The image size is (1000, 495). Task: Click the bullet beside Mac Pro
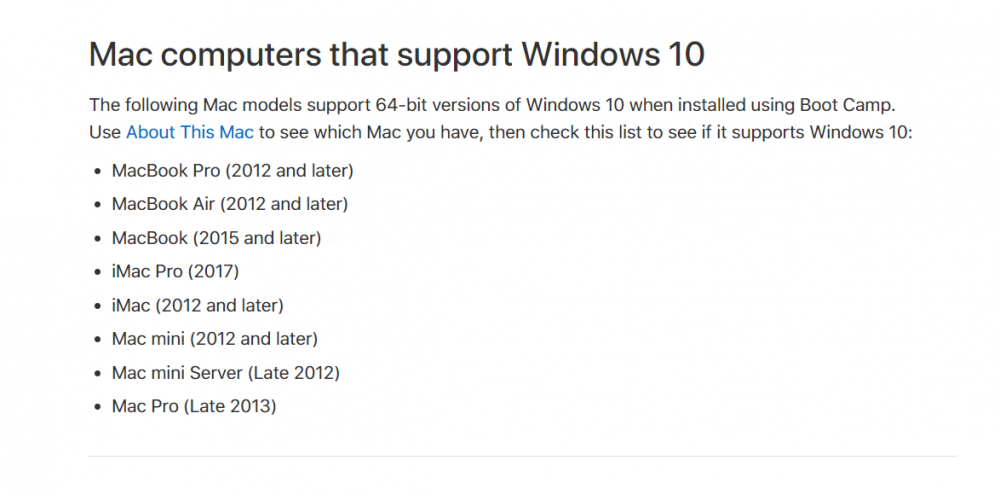pos(98,407)
